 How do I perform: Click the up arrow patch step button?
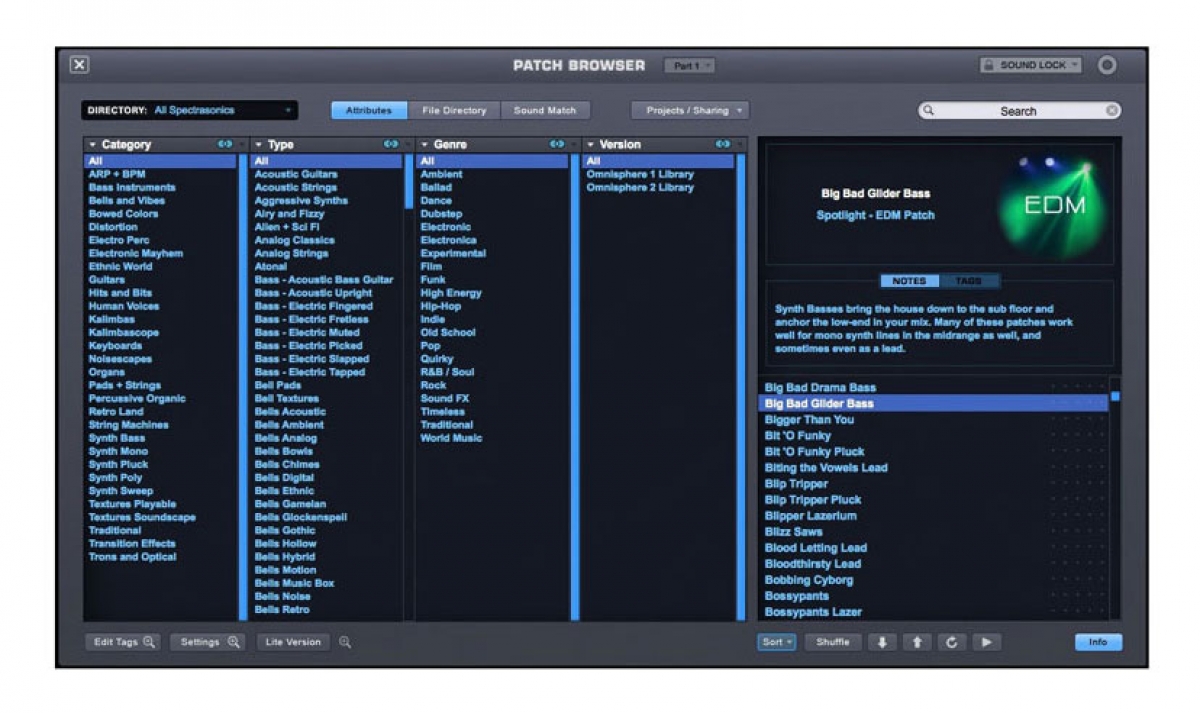click(x=917, y=642)
